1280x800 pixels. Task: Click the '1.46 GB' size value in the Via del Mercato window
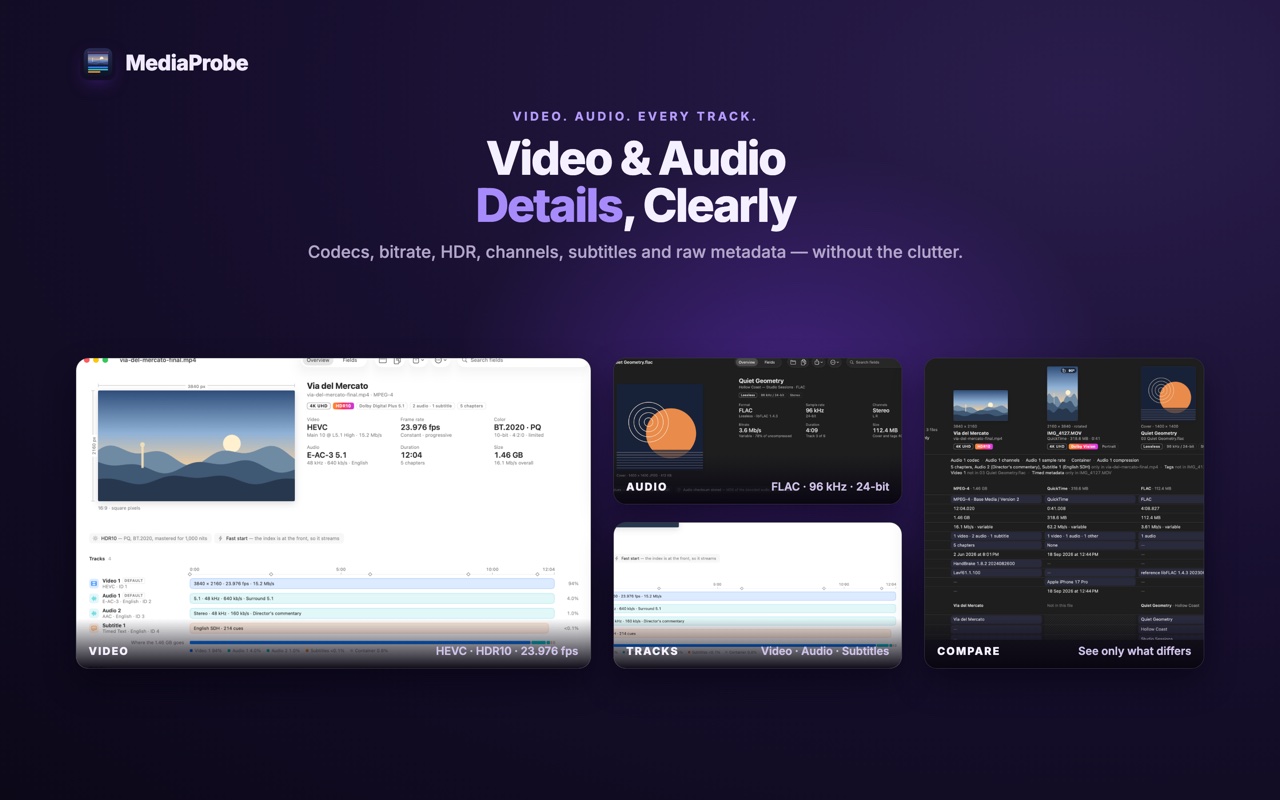[x=509, y=455]
